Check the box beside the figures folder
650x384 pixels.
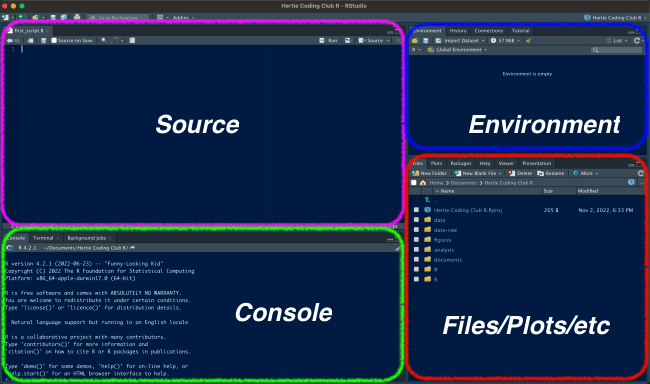pos(417,240)
